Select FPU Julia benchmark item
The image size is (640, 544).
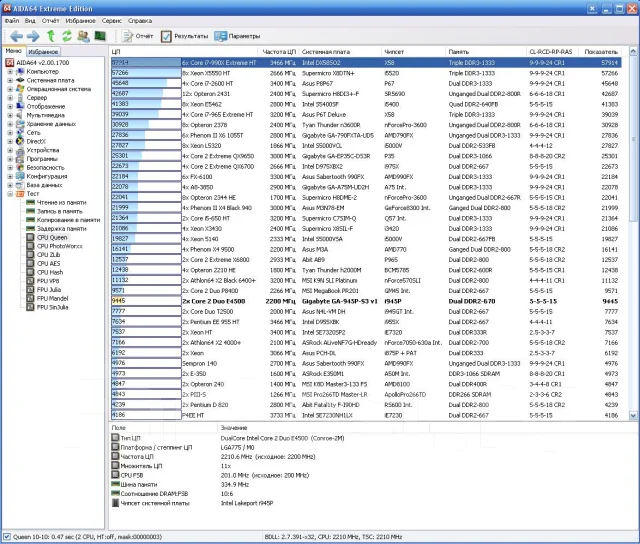[49, 290]
